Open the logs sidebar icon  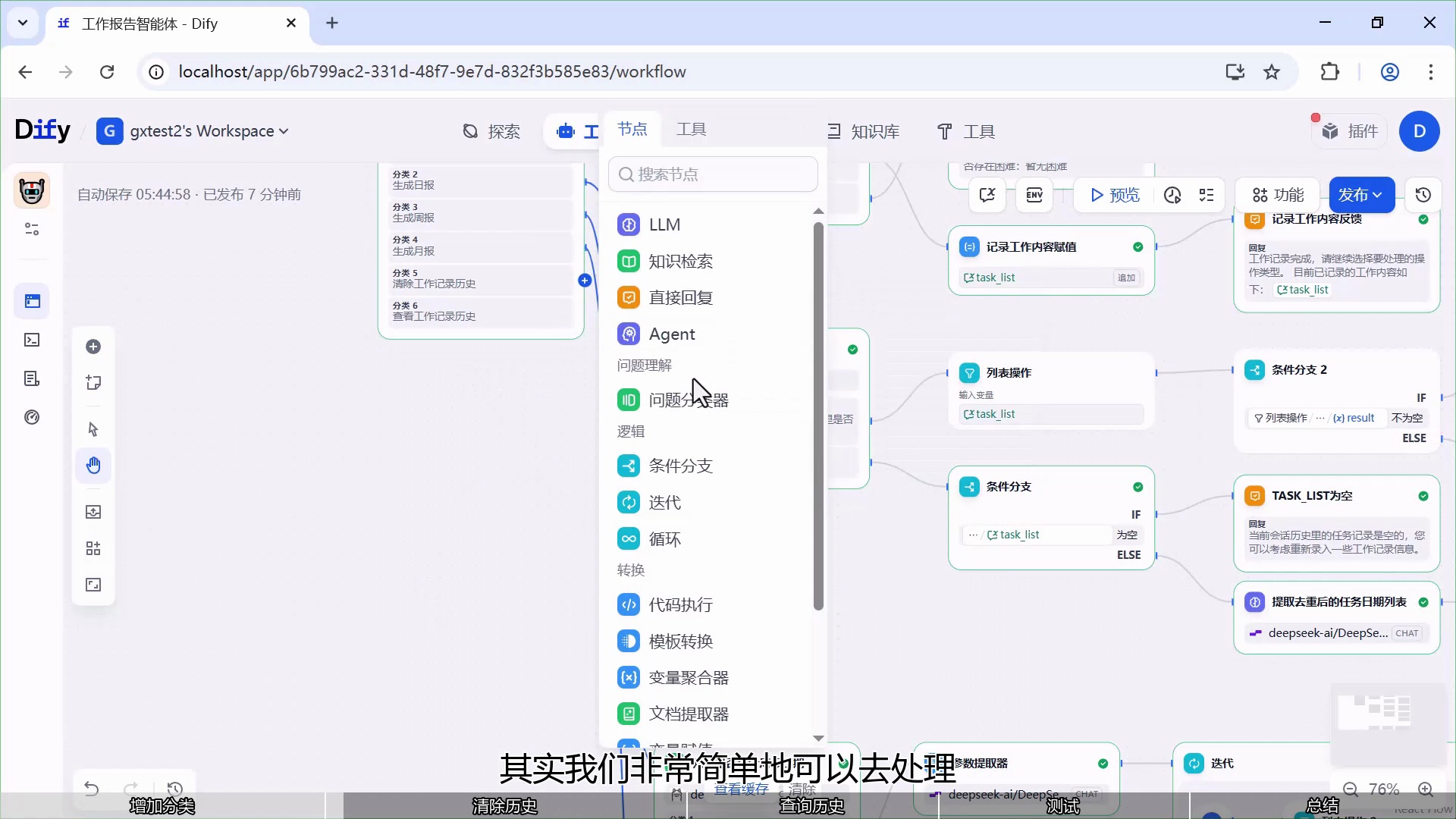pos(32,379)
